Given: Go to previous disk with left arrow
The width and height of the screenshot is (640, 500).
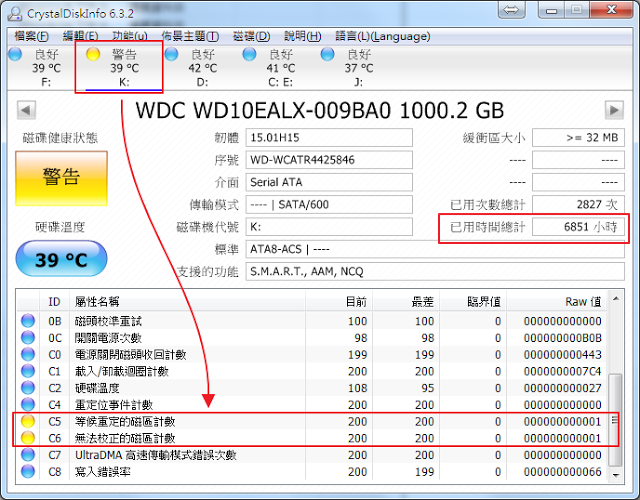Looking at the screenshot, I should (27, 110).
